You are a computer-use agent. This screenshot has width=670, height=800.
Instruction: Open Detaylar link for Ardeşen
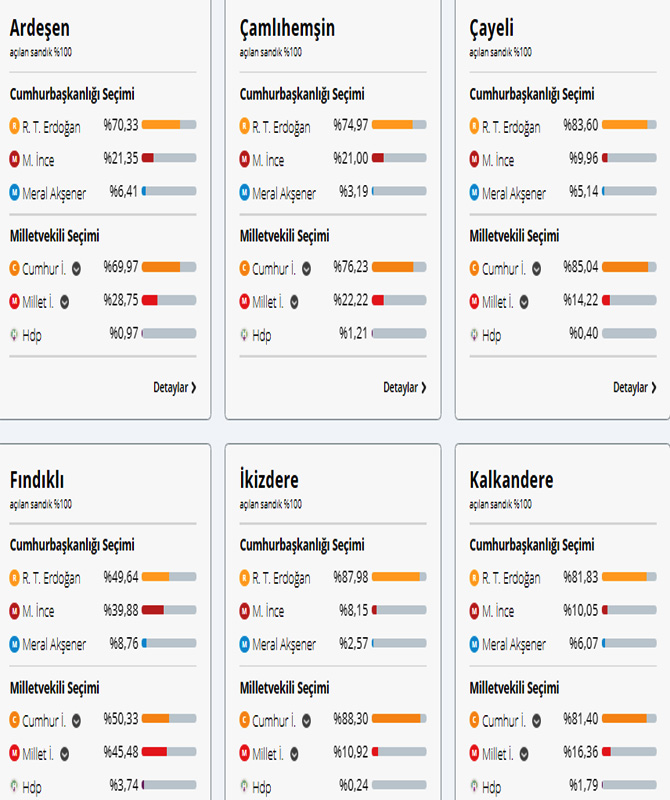(x=174, y=387)
